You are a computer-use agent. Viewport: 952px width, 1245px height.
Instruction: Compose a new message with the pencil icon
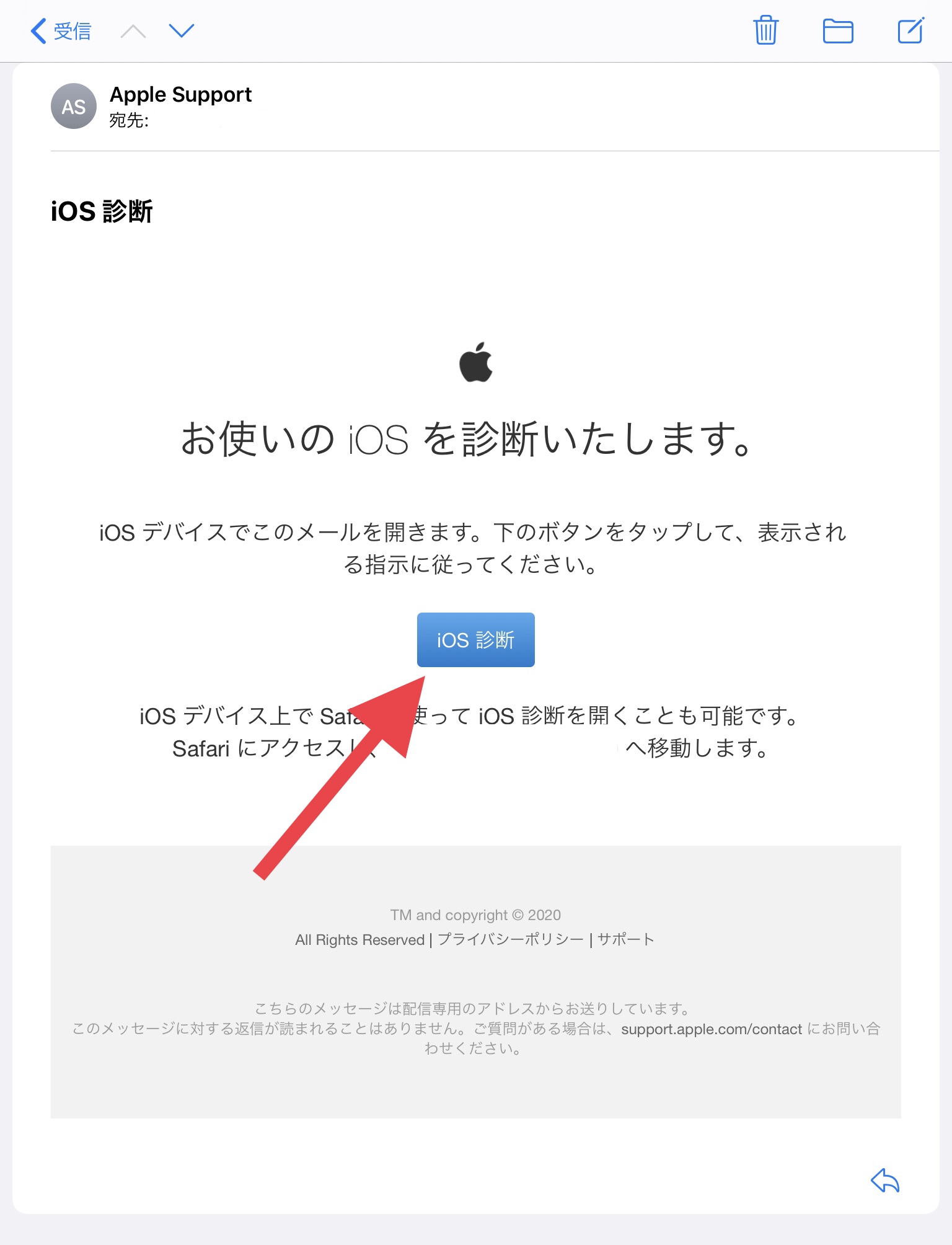pyautogui.click(x=911, y=30)
